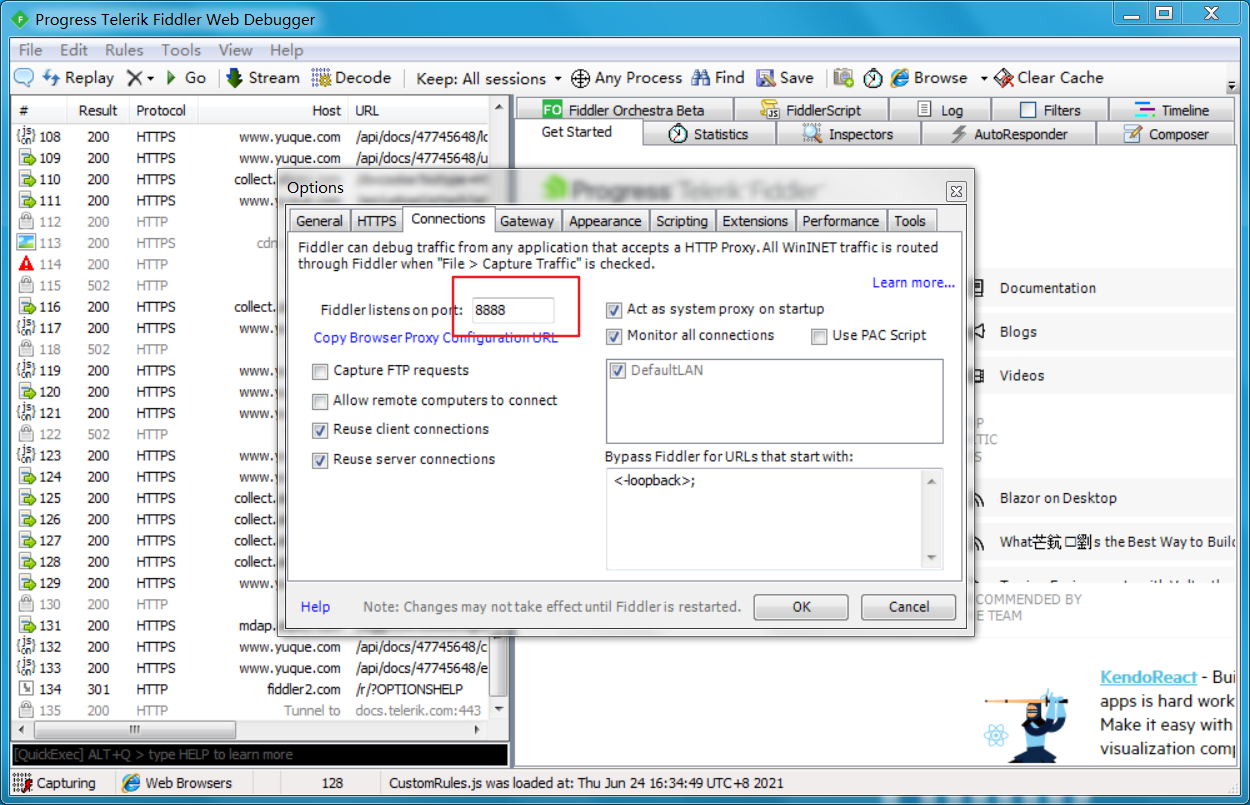
Task: Switch to General tab in Options
Action: 319,221
